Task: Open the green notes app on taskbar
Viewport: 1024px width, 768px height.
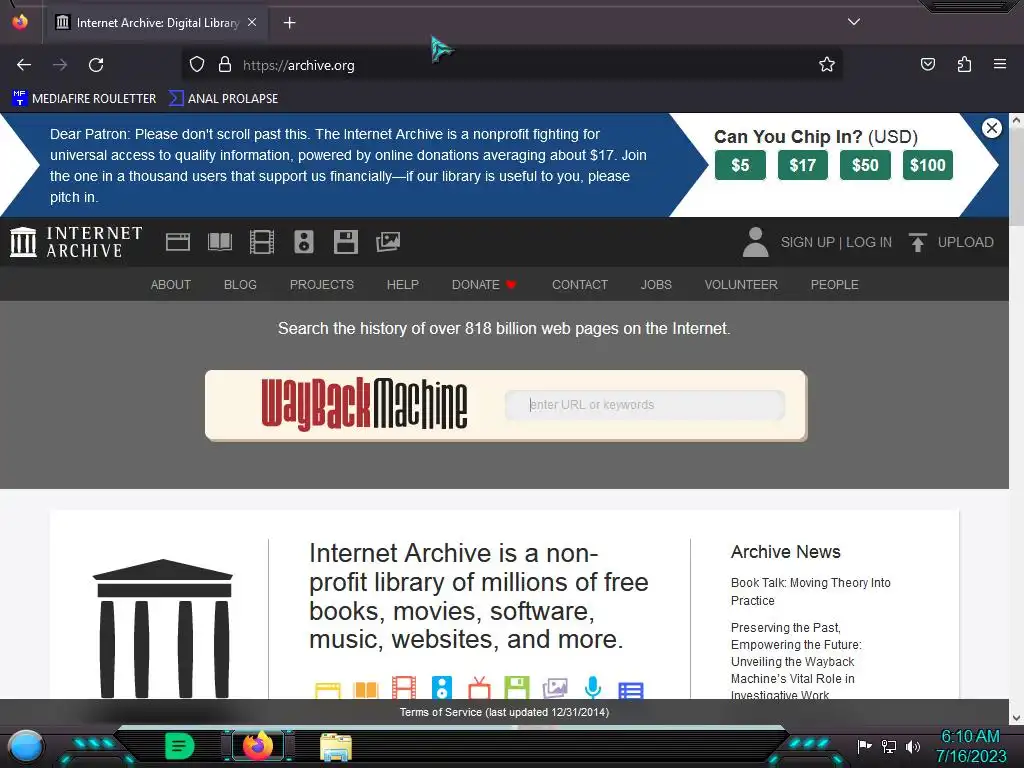Action: [x=180, y=746]
